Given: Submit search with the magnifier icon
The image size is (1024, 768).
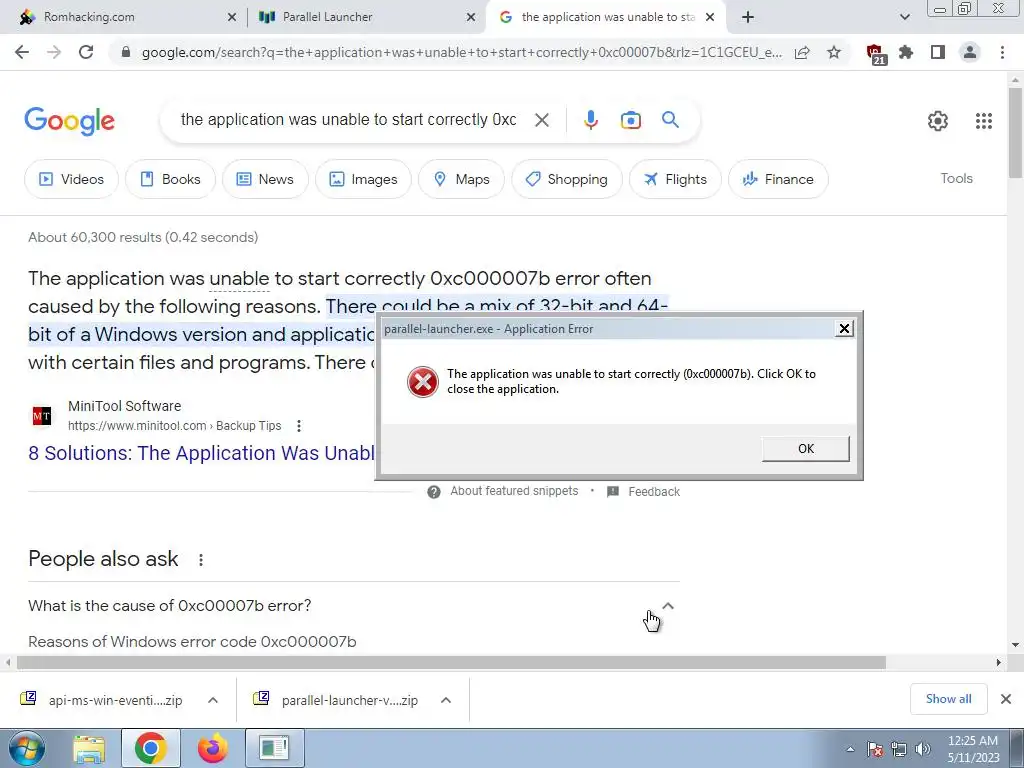Looking at the screenshot, I should tap(670, 120).
